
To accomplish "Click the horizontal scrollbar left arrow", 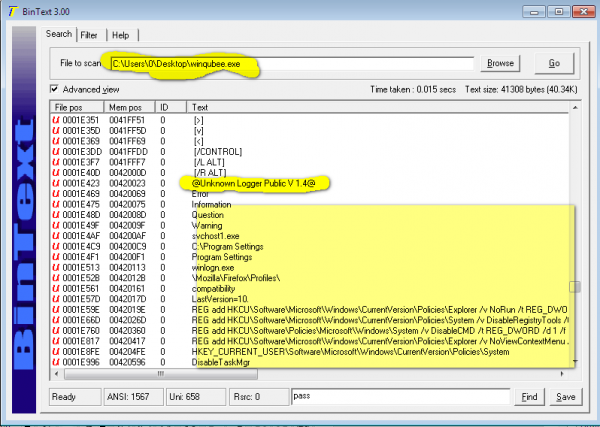I will click(57, 374).
